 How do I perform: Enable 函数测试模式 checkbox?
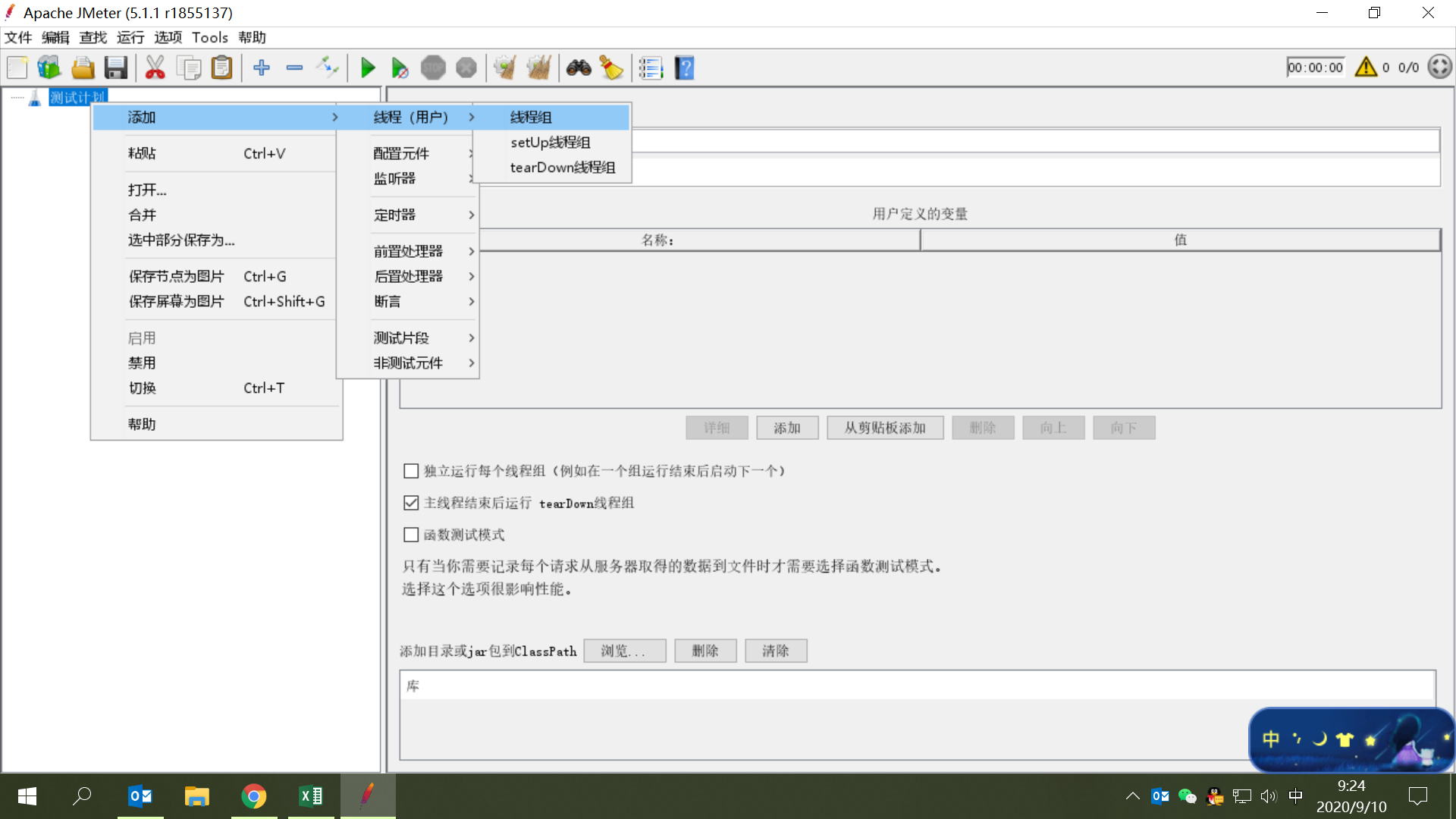tap(411, 535)
